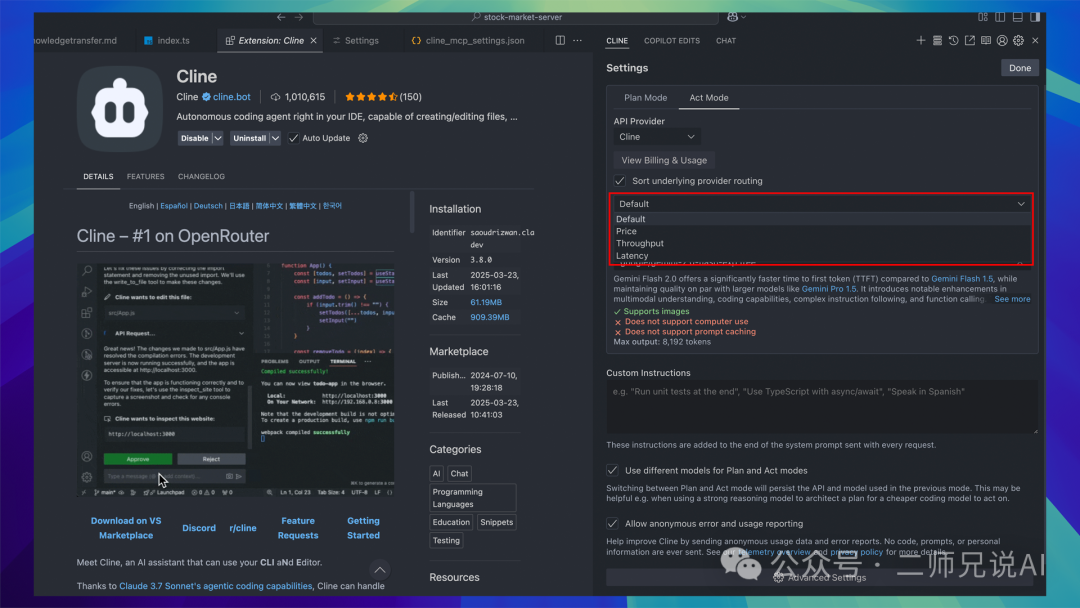Click the stock-market-server command center search

(x=517, y=17)
